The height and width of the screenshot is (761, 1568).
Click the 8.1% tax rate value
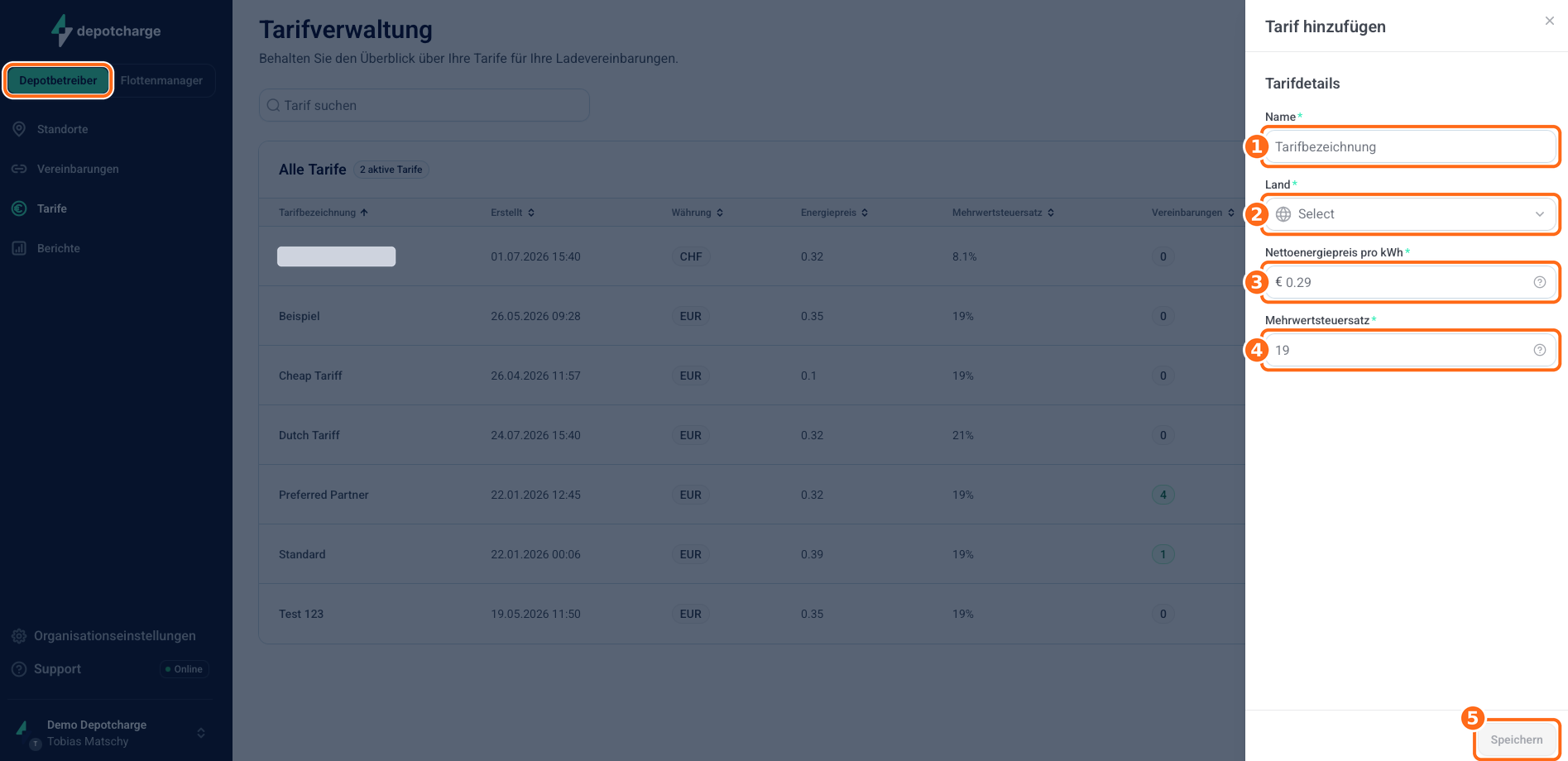pos(964,256)
